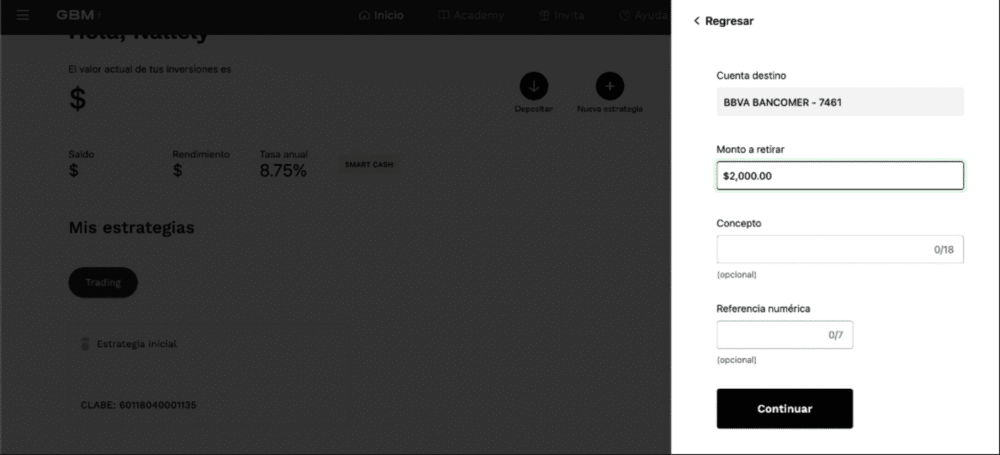Click the GBM+ logo
The height and width of the screenshot is (455, 1000).
[x=78, y=15]
